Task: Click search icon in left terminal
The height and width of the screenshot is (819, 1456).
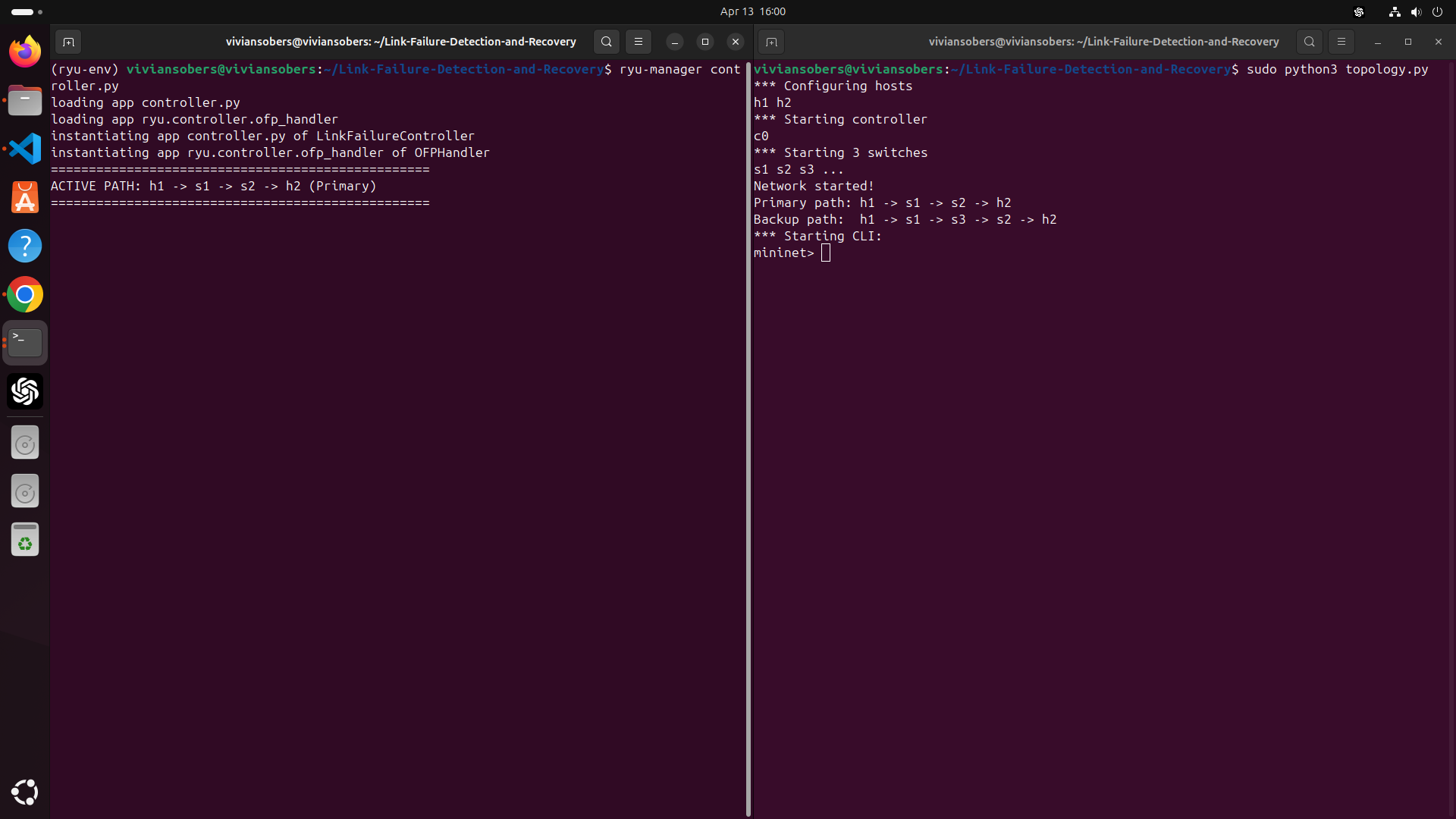Action: pyautogui.click(x=606, y=42)
